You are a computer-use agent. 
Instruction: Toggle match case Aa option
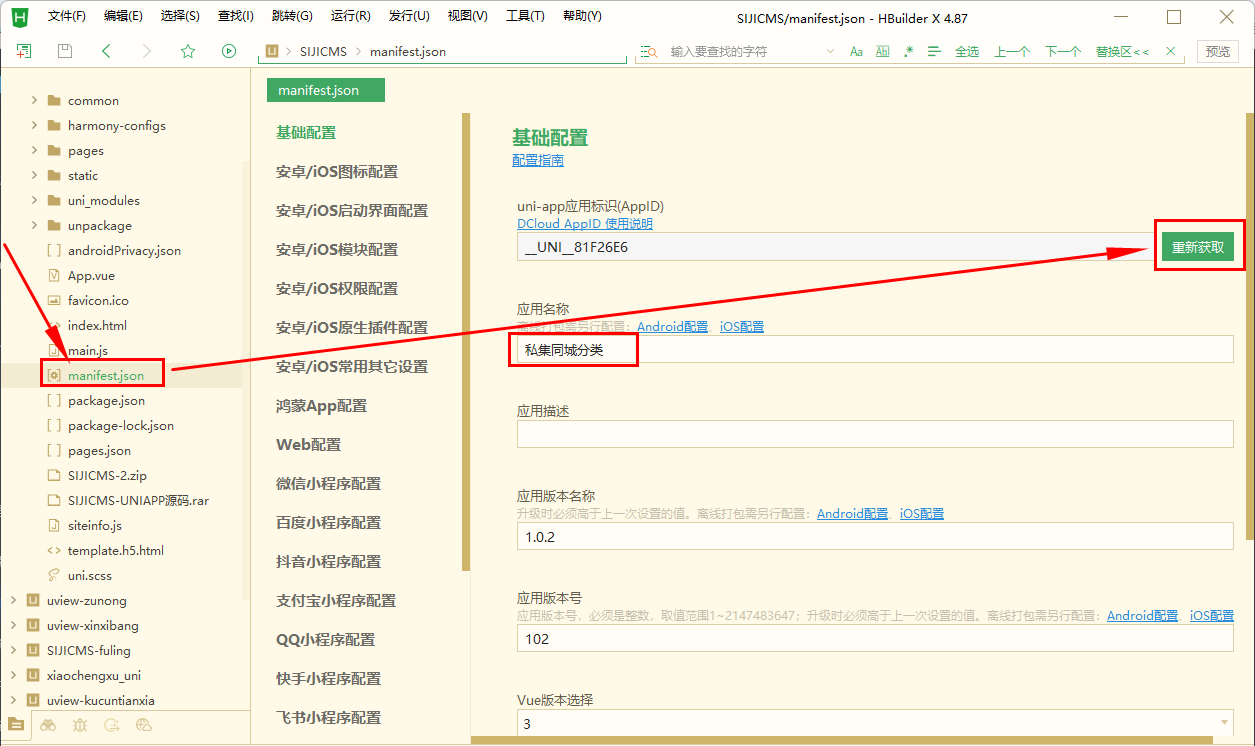[x=856, y=51]
